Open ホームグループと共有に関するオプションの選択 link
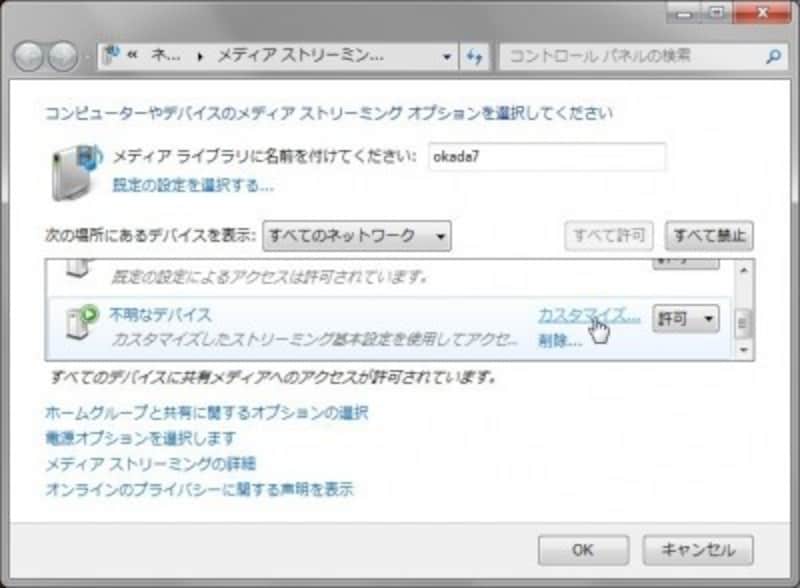Viewport: 800px width, 588px height. pos(207,412)
